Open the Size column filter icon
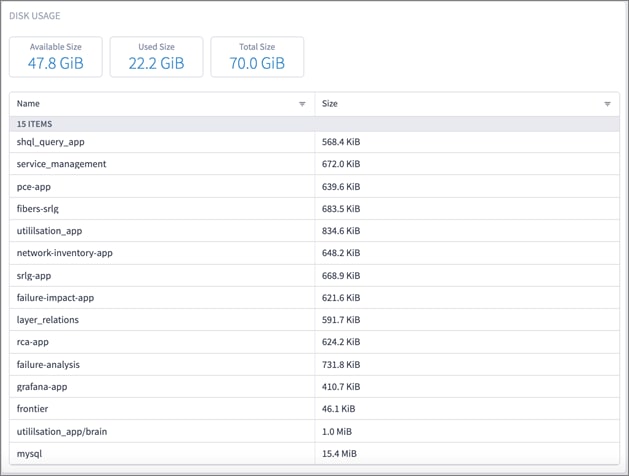Viewport: 629px width, 476px height. tap(607, 104)
